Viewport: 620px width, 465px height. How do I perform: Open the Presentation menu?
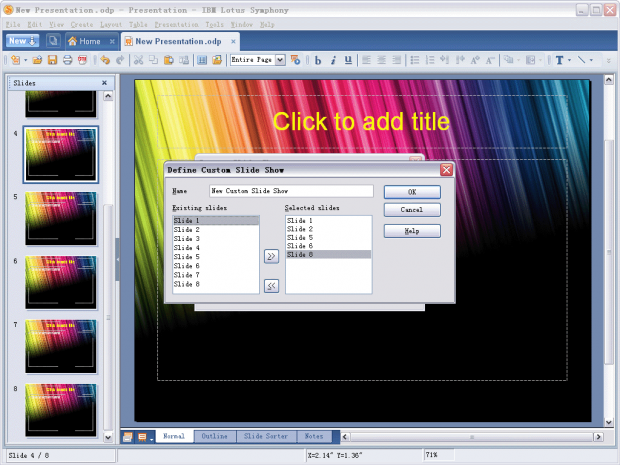pos(176,23)
